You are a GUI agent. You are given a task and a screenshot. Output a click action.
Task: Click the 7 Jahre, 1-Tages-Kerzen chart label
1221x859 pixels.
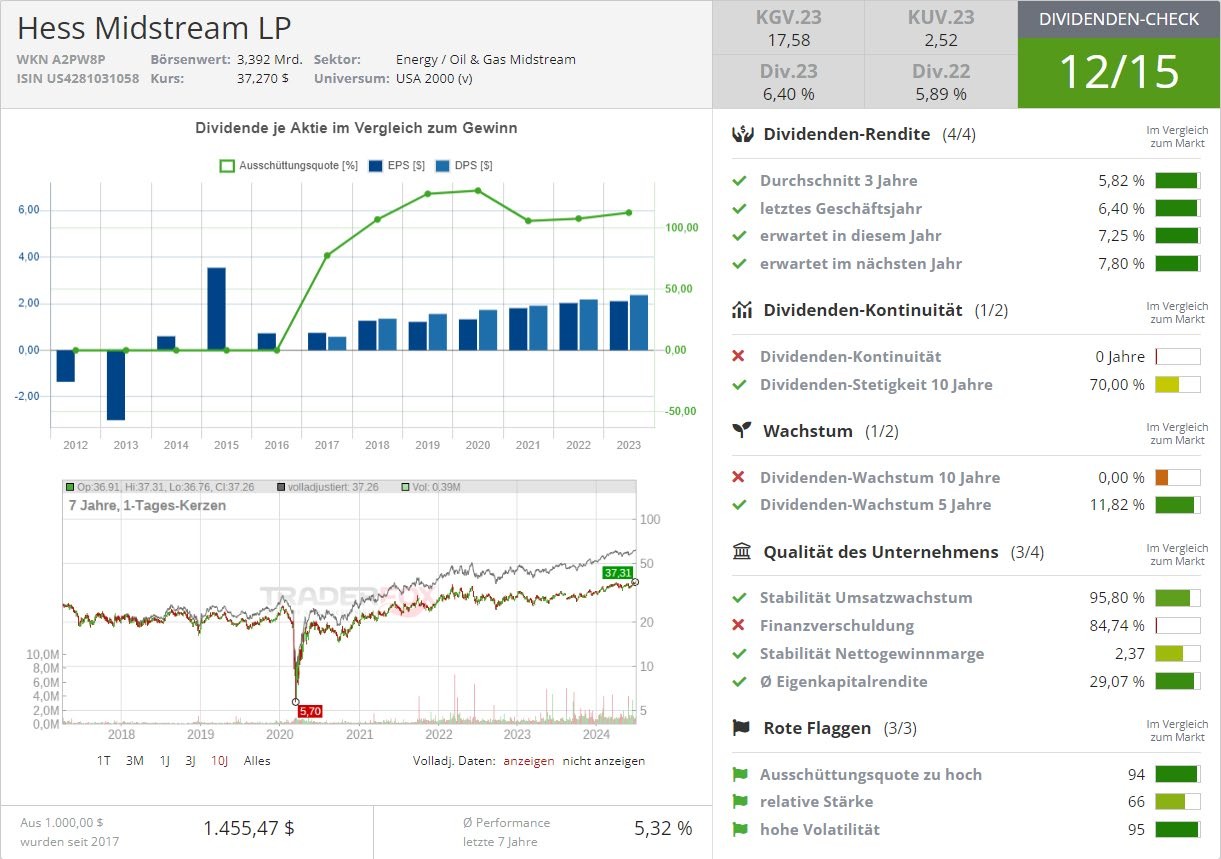click(147, 506)
